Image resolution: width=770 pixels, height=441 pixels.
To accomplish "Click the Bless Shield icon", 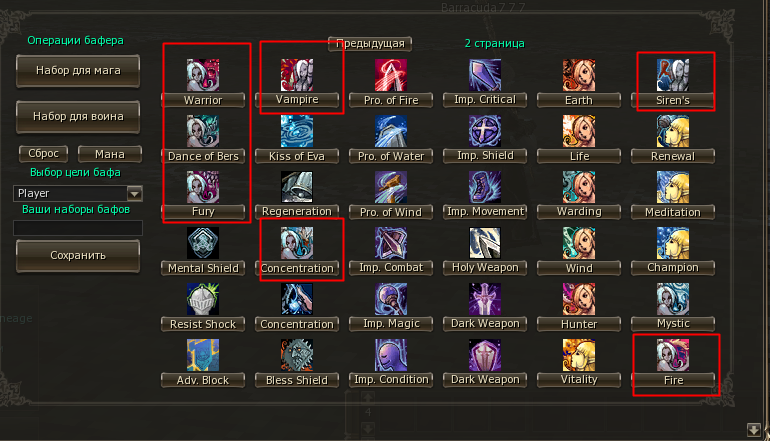I will pyautogui.click(x=297, y=355).
